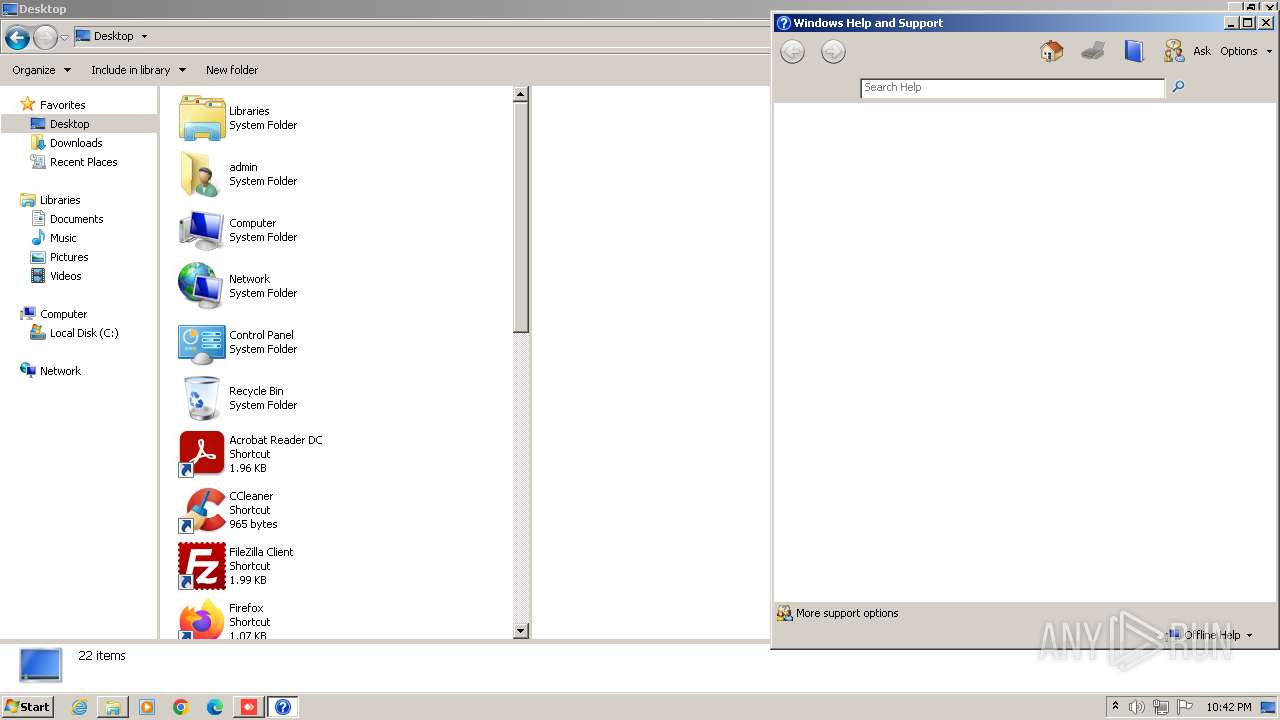Open Help home page icon
This screenshot has height=720, width=1280.
1051,51
